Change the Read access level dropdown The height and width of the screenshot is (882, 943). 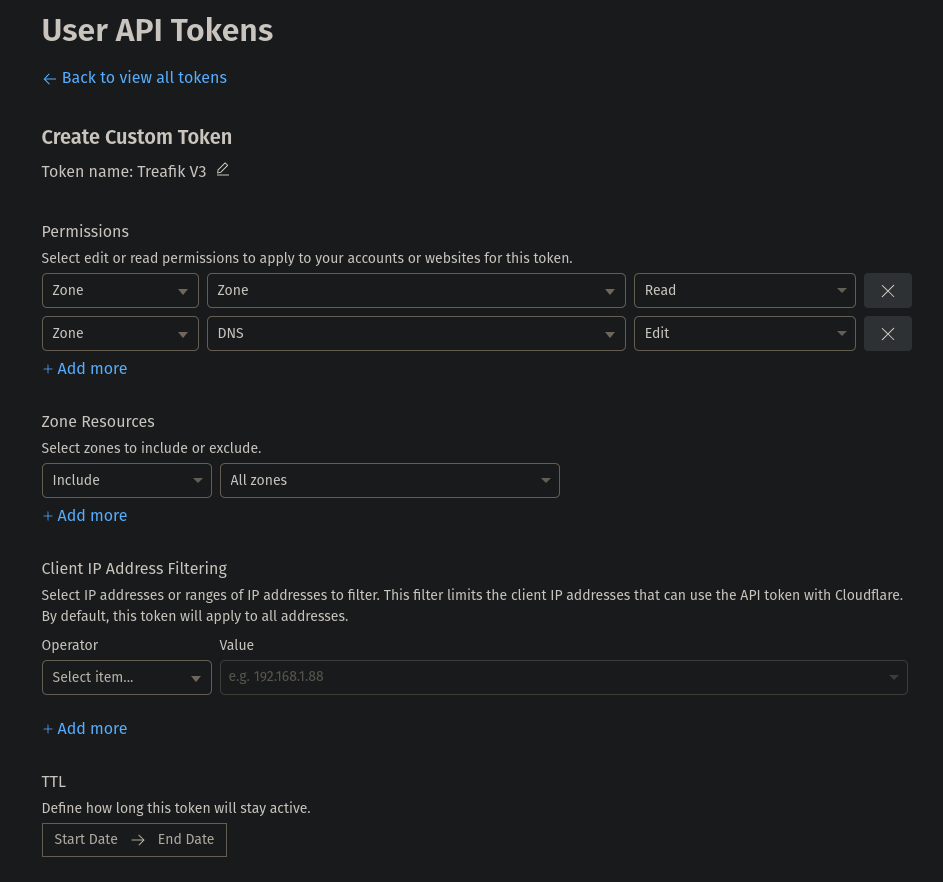click(x=744, y=291)
